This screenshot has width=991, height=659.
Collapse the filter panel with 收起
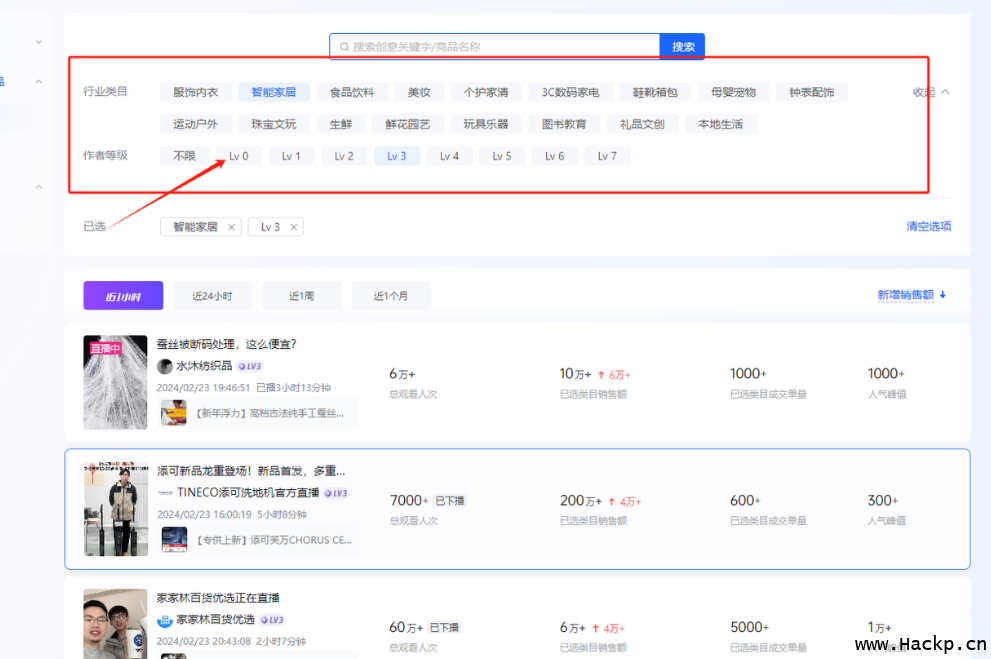[930, 92]
